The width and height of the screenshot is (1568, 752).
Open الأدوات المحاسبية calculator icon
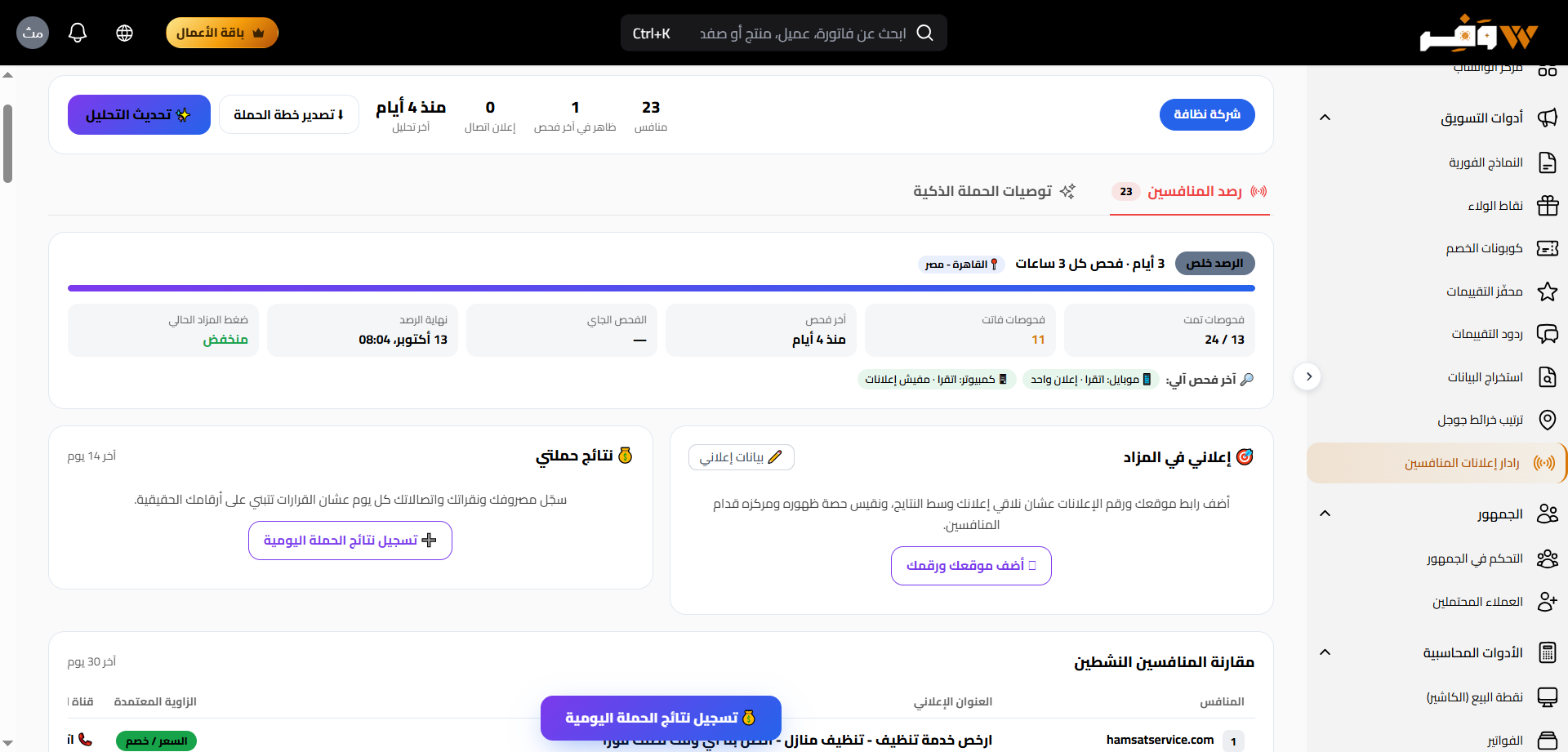pos(1548,652)
